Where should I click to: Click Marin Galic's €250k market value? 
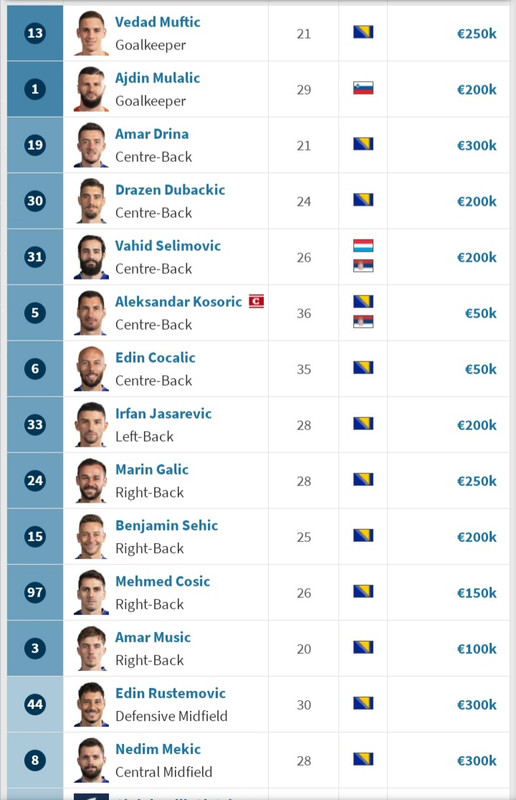(x=477, y=481)
